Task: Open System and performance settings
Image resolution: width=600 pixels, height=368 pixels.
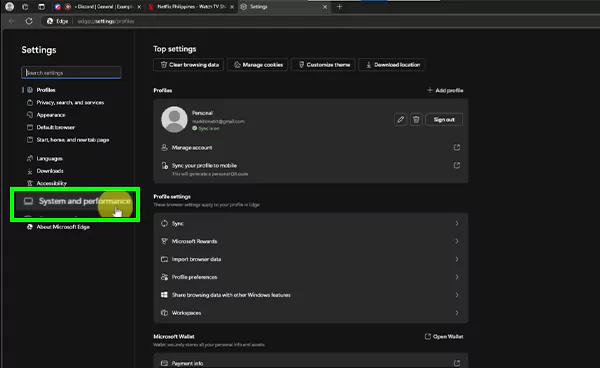Action: (75, 201)
